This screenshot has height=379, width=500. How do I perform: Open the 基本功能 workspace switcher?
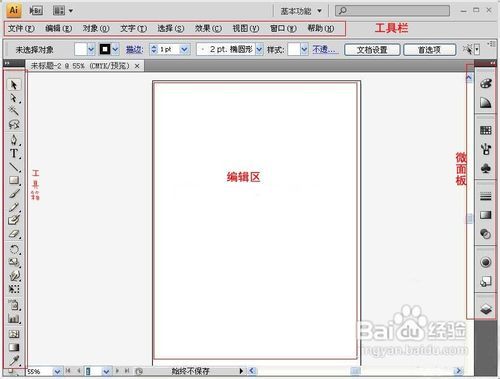[x=301, y=11]
